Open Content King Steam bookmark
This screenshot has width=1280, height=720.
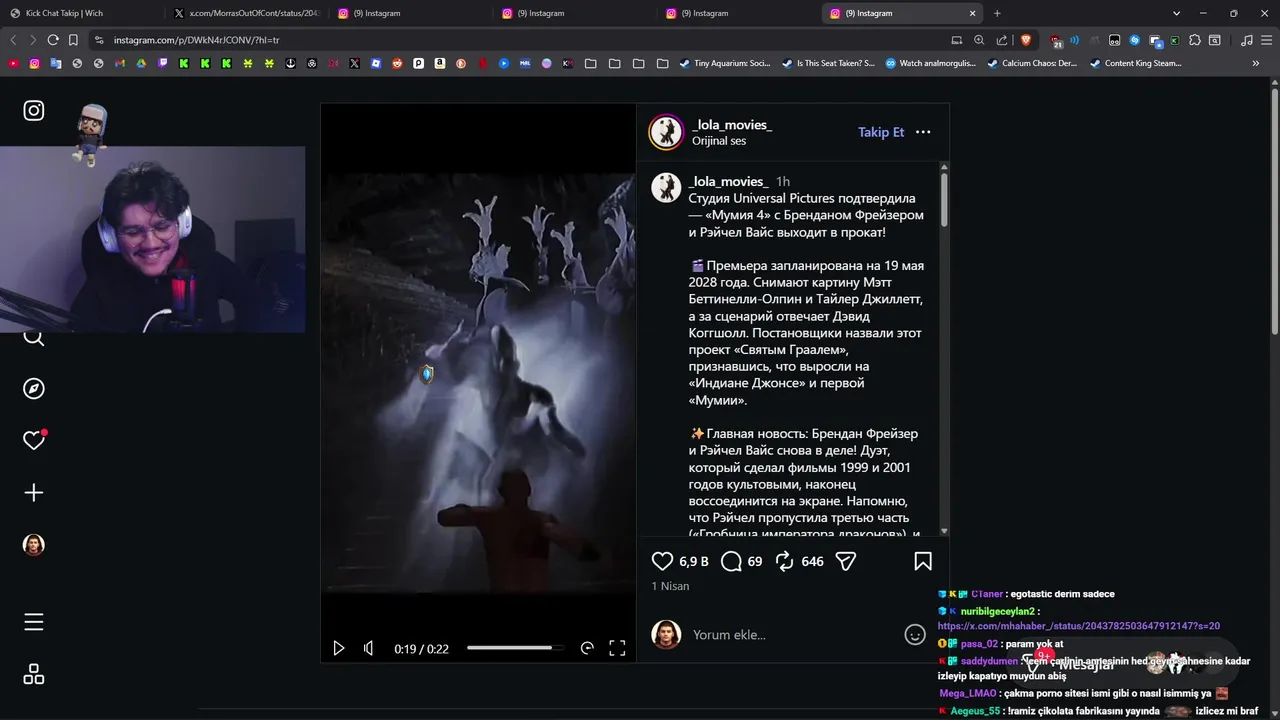[1136, 63]
